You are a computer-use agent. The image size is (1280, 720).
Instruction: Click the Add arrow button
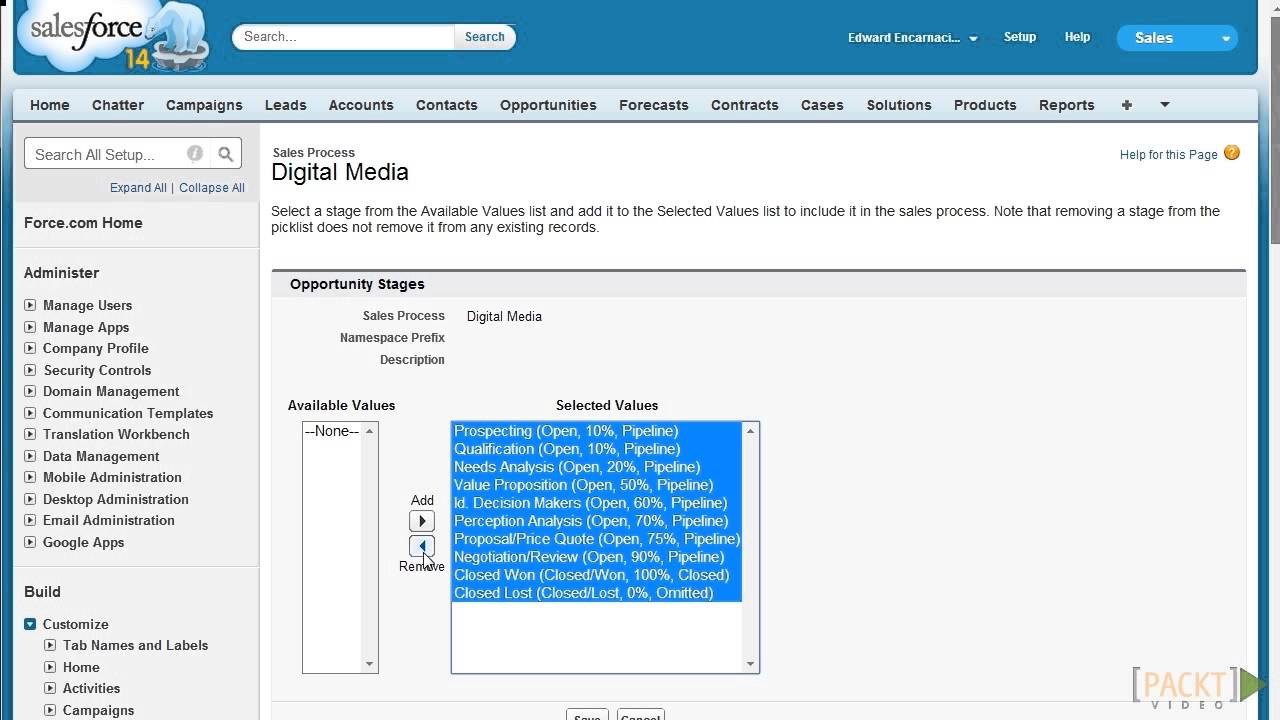[422, 521]
